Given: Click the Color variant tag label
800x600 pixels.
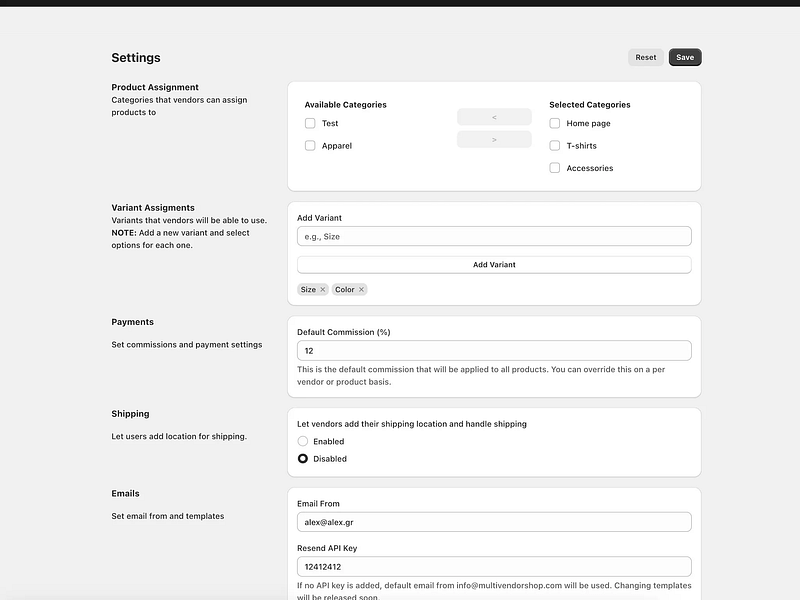Looking at the screenshot, I should (344, 290).
